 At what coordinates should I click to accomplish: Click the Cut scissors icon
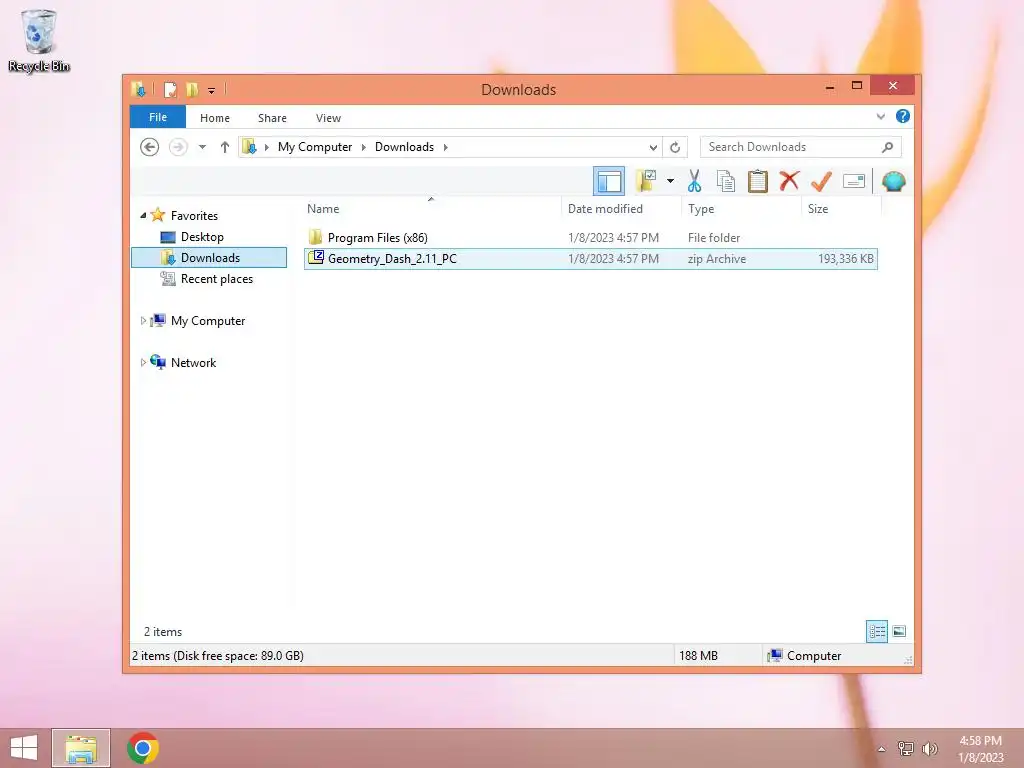[694, 182]
